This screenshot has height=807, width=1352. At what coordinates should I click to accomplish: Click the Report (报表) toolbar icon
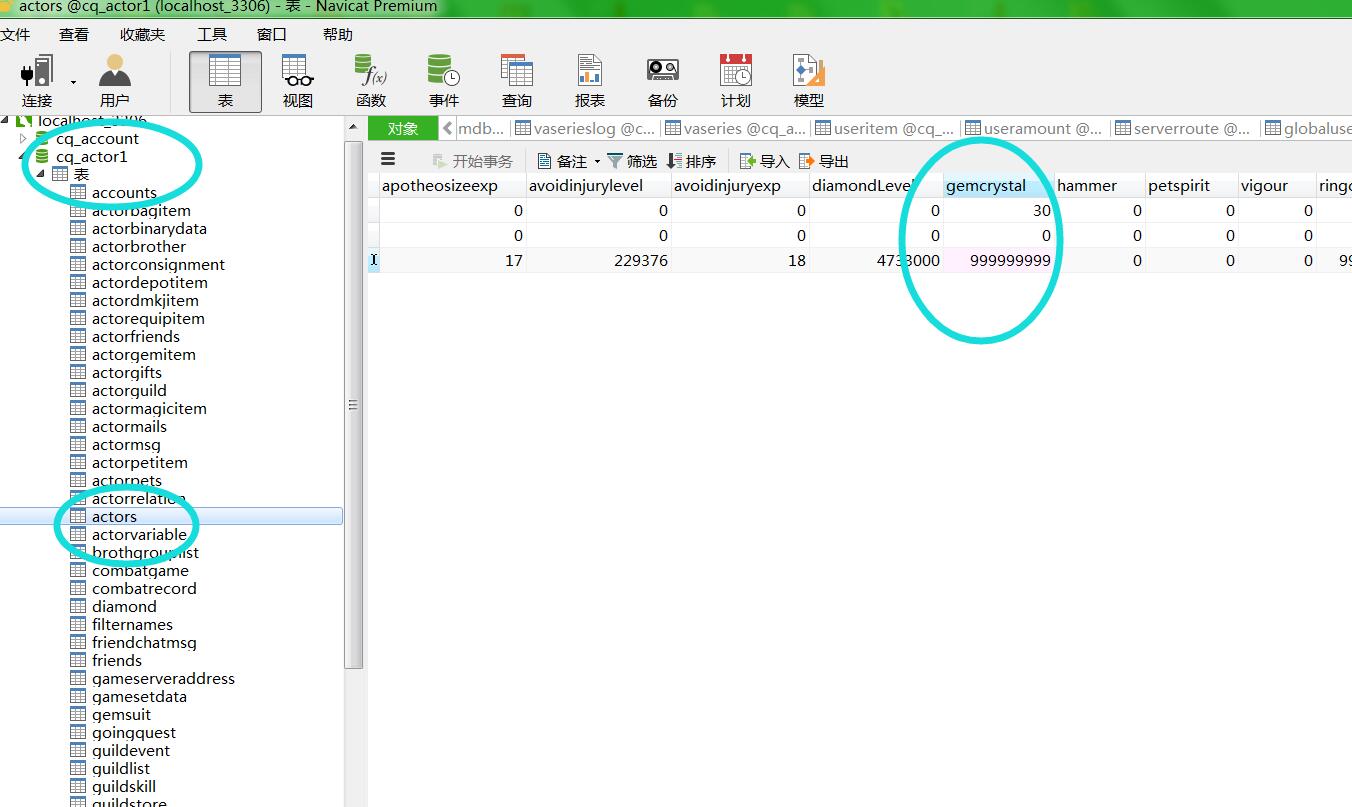point(589,74)
